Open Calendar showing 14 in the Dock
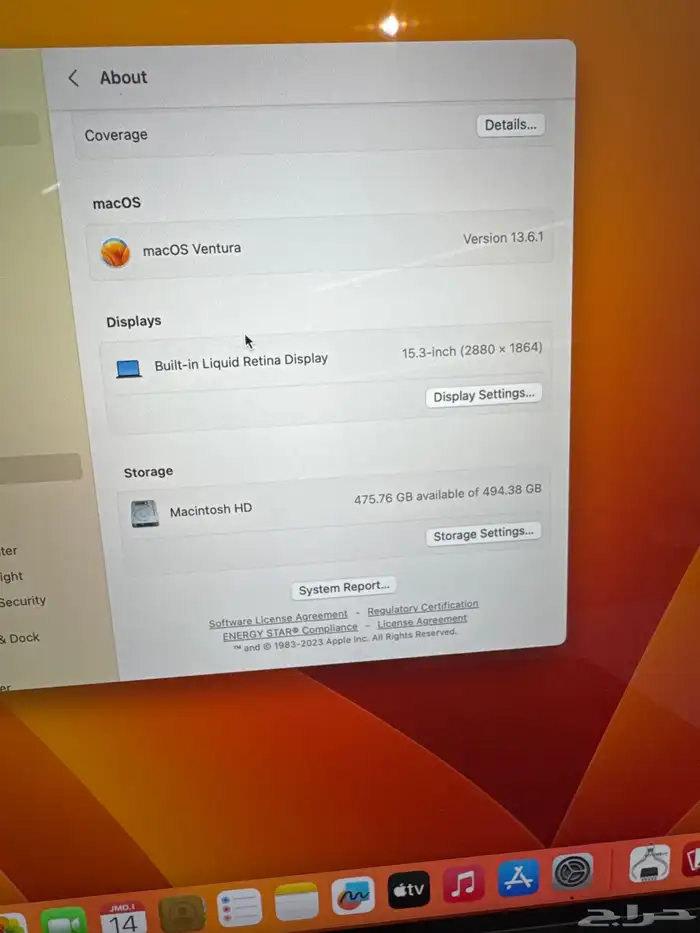This screenshot has width=700, height=933. (x=123, y=918)
